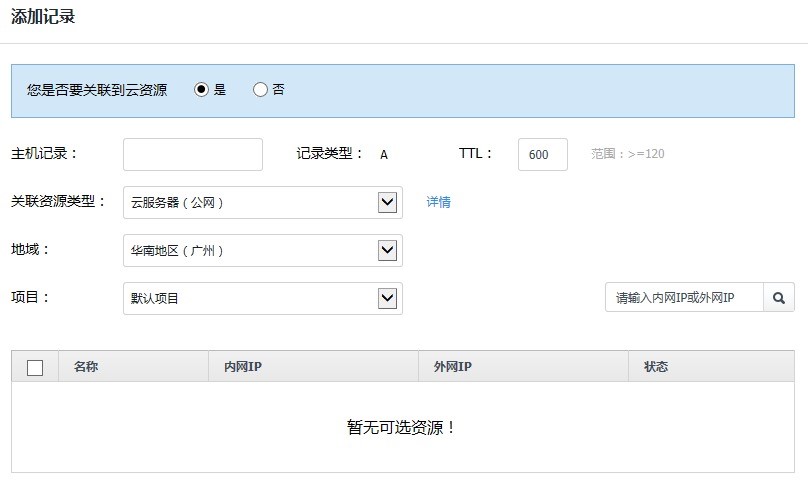Select the 否 radio button

[x=260, y=90]
